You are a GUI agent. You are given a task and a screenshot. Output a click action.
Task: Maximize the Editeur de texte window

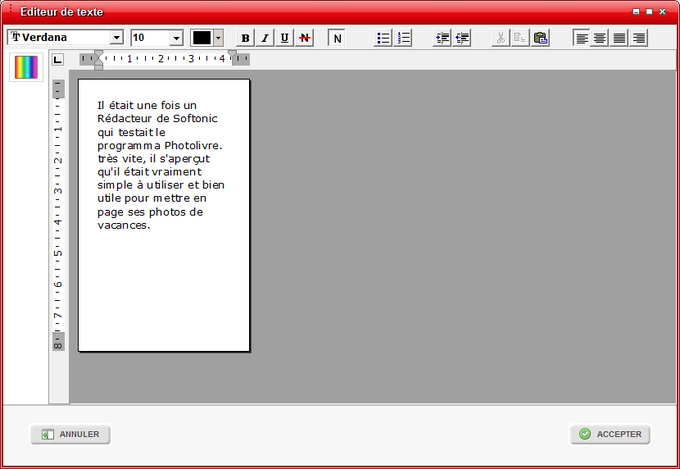click(649, 12)
